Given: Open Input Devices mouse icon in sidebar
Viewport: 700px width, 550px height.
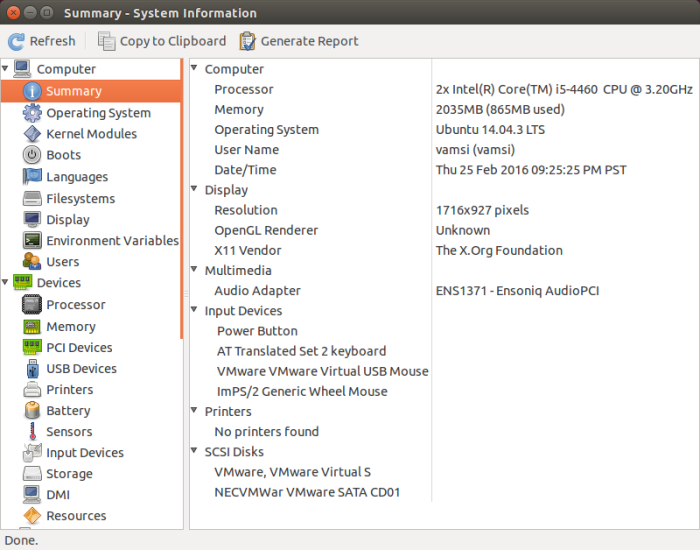Looking at the screenshot, I should (x=32, y=453).
